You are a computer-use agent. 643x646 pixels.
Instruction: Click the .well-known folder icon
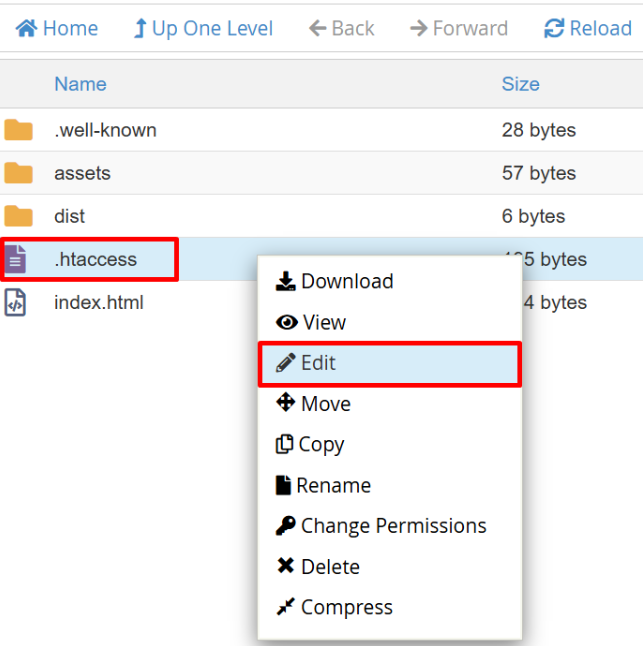click(x=18, y=130)
